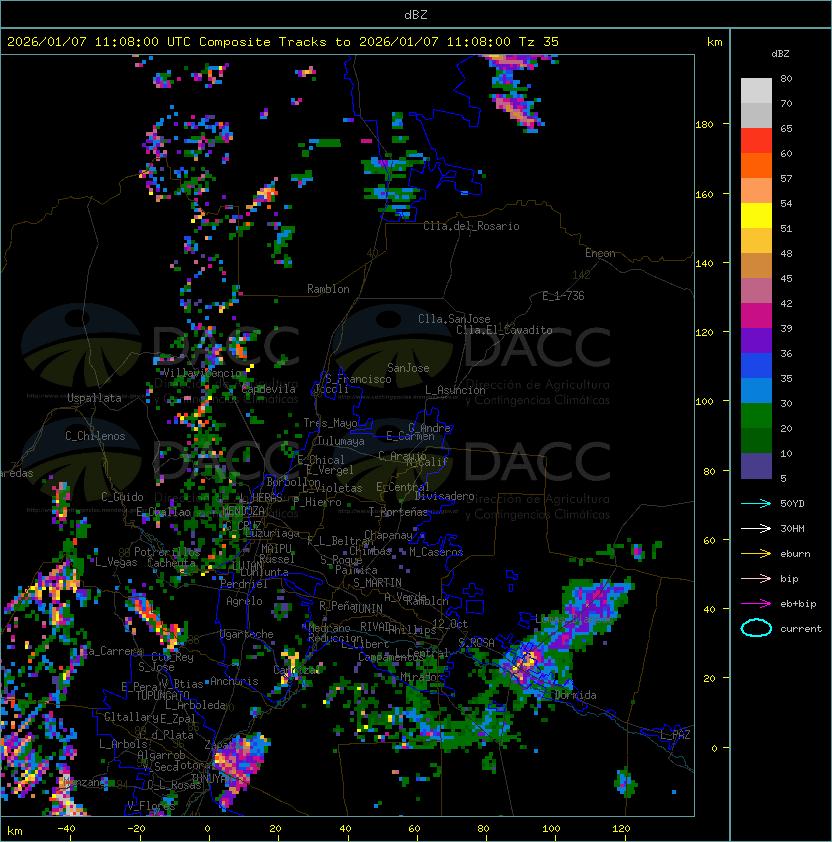832x842 pixels.
Task: Select the purple 36-39 dBZ swatch
Action: pyautogui.click(x=756, y=341)
